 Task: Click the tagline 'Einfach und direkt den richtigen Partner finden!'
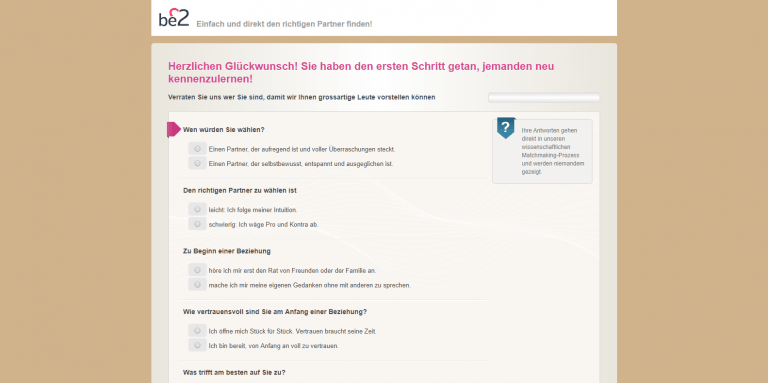coord(284,24)
